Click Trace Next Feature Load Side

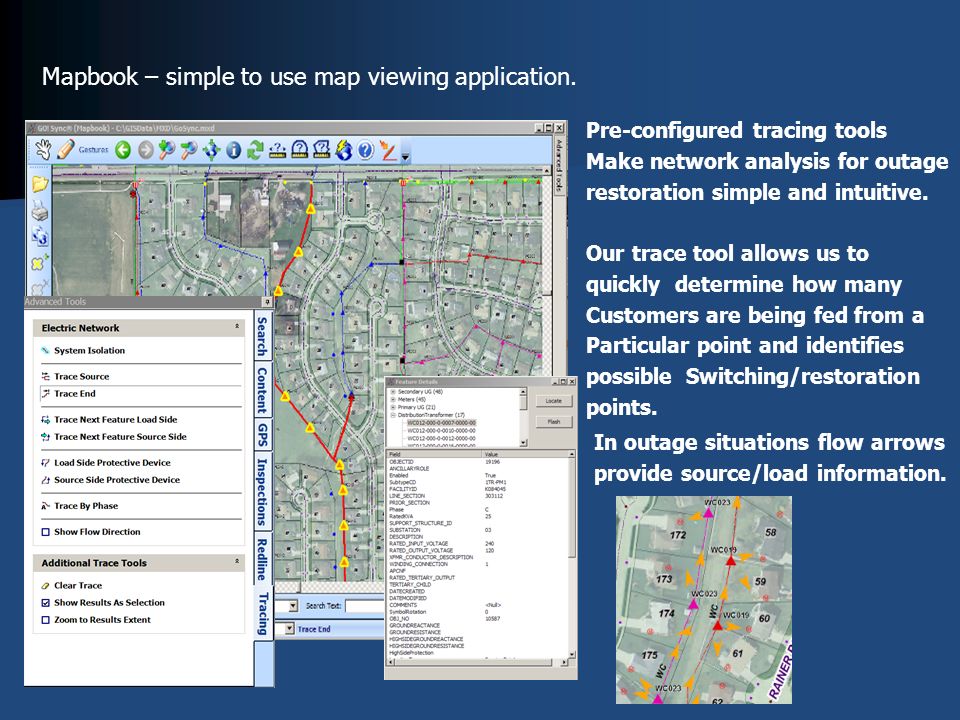point(109,419)
